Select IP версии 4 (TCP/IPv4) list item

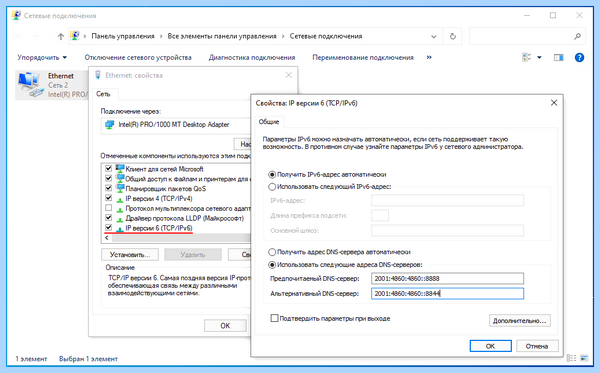click(159, 199)
